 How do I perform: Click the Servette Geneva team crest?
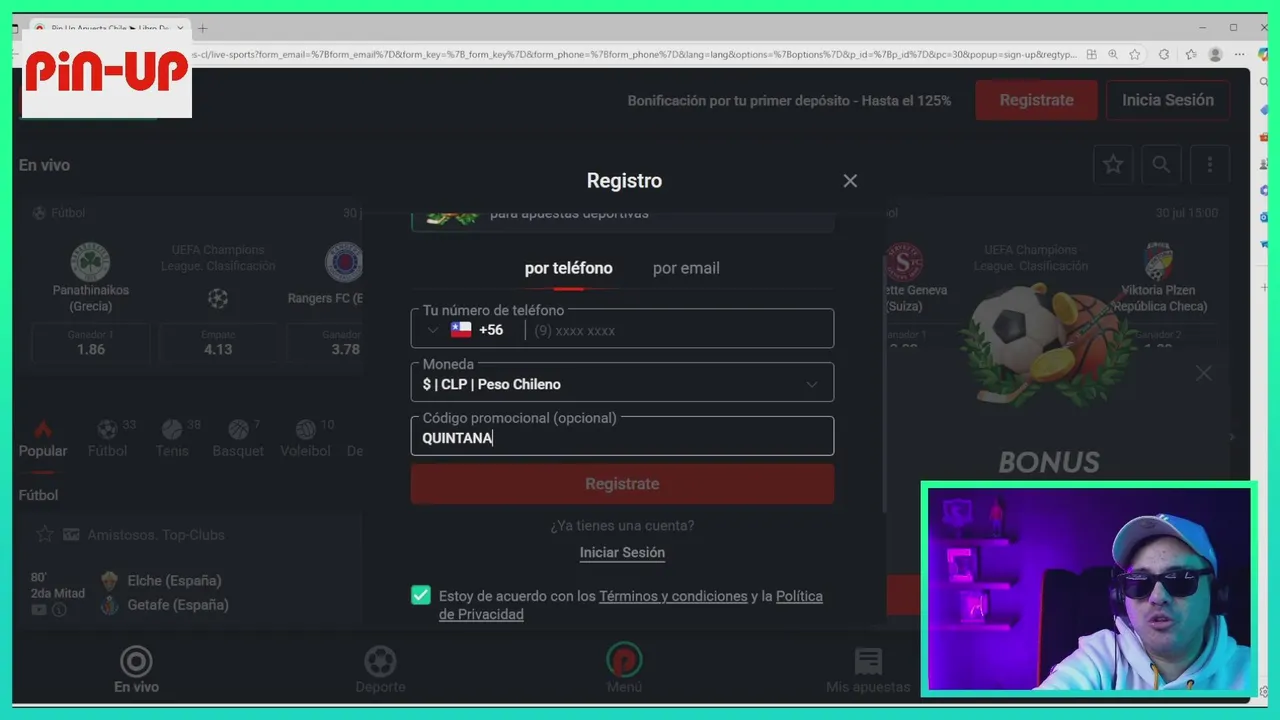(x=904, y=262)
